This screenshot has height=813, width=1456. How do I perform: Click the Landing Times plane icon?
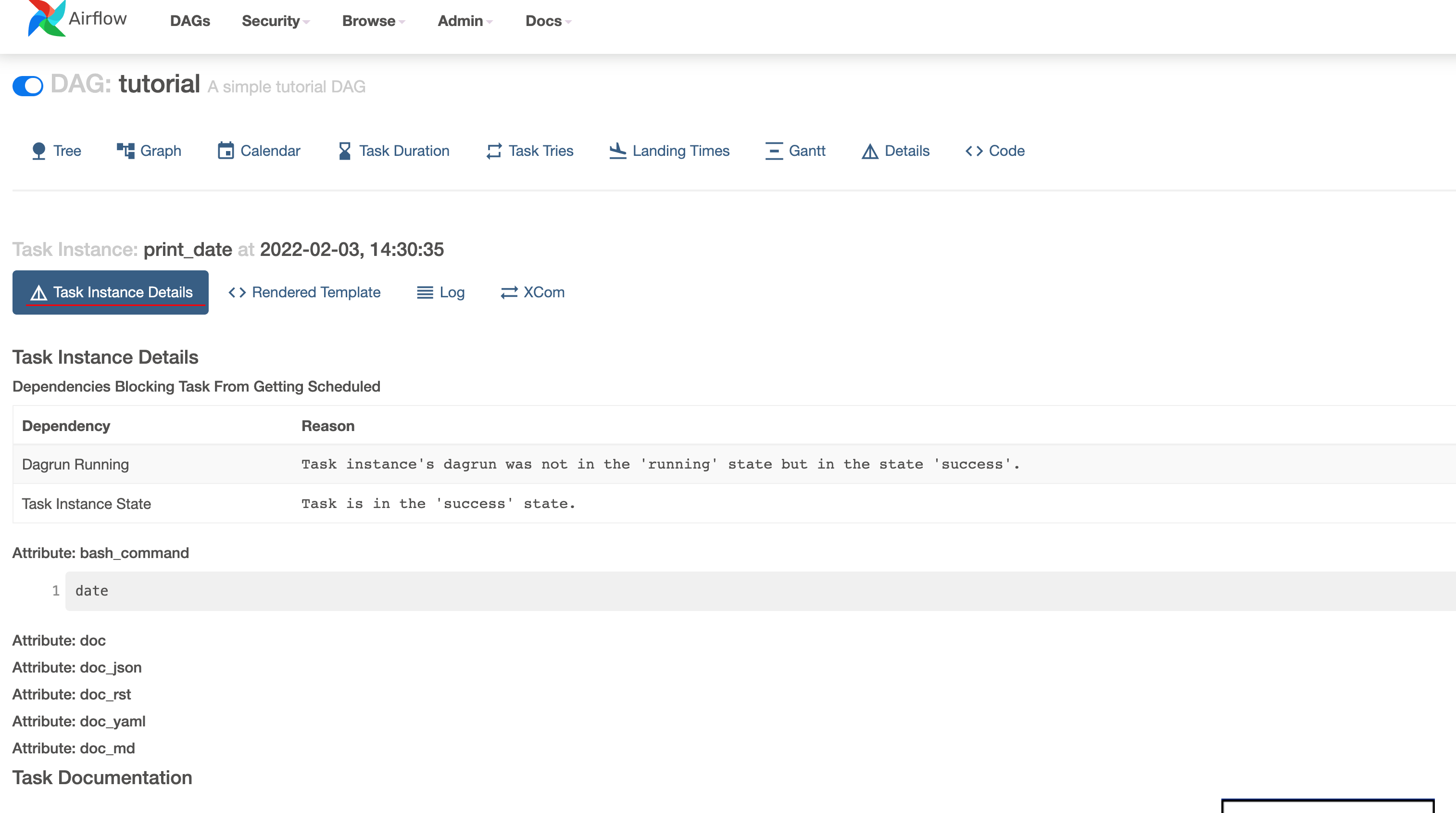(617, 151)
